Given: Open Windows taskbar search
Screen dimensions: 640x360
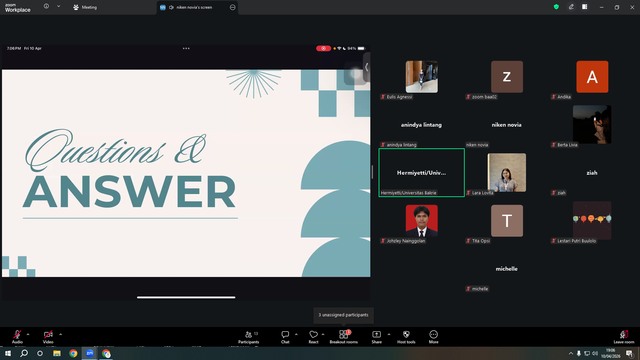Looking at the screenshot, I should [x=24, y=353].
